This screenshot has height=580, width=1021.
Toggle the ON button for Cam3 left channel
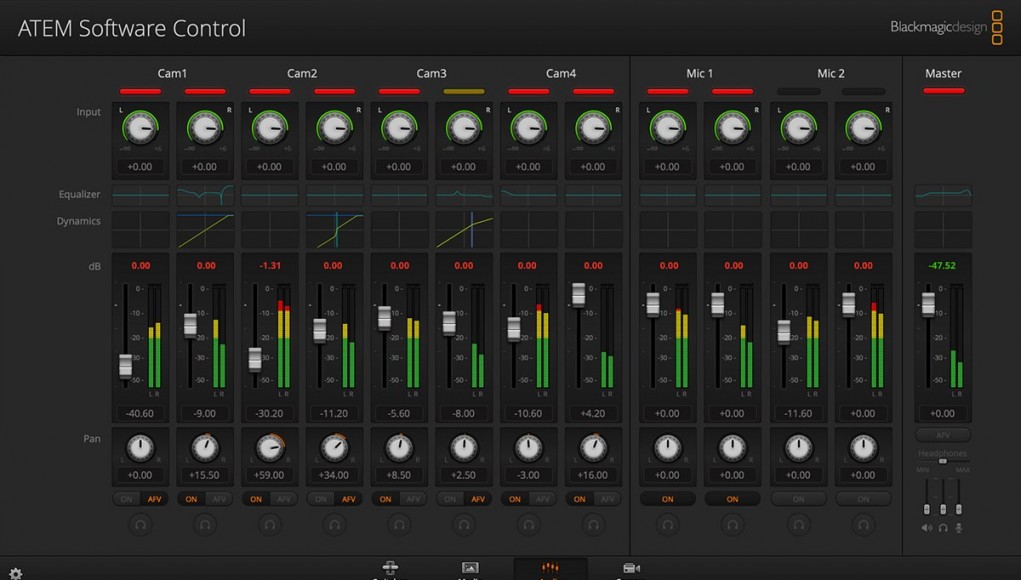click(x=385, y=499)
